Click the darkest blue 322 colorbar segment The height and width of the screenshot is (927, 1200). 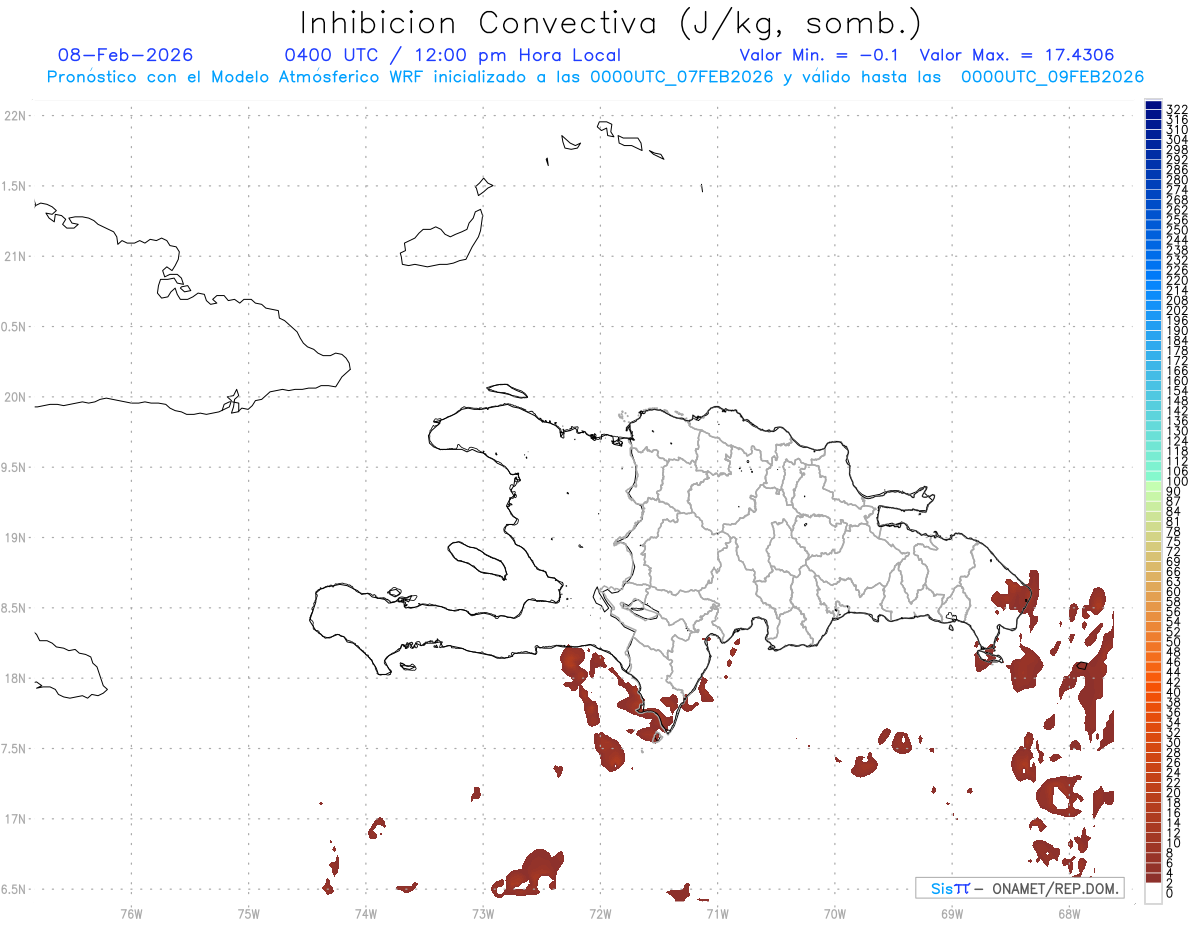click(x=1153, y=106)
